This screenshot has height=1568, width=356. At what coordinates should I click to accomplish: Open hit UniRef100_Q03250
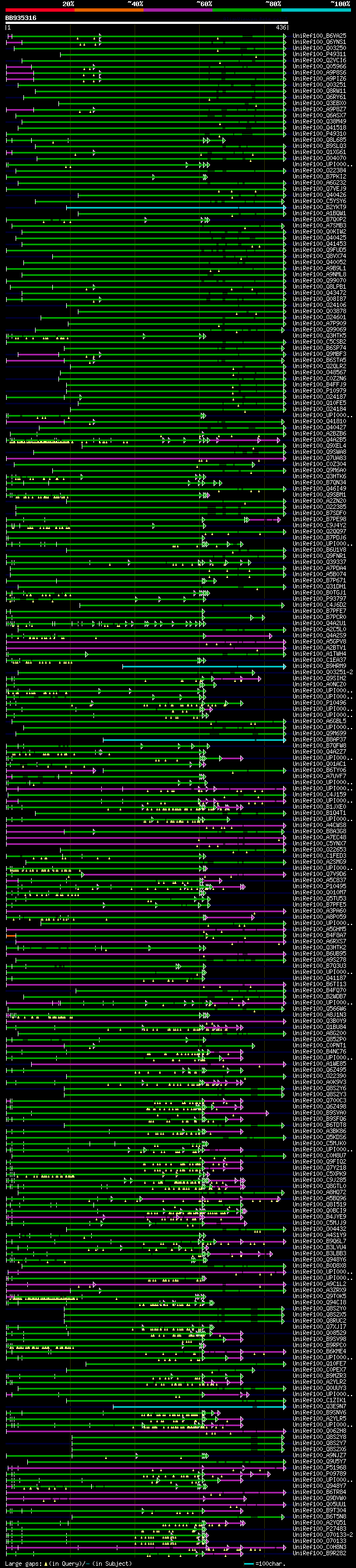[319, 49]
